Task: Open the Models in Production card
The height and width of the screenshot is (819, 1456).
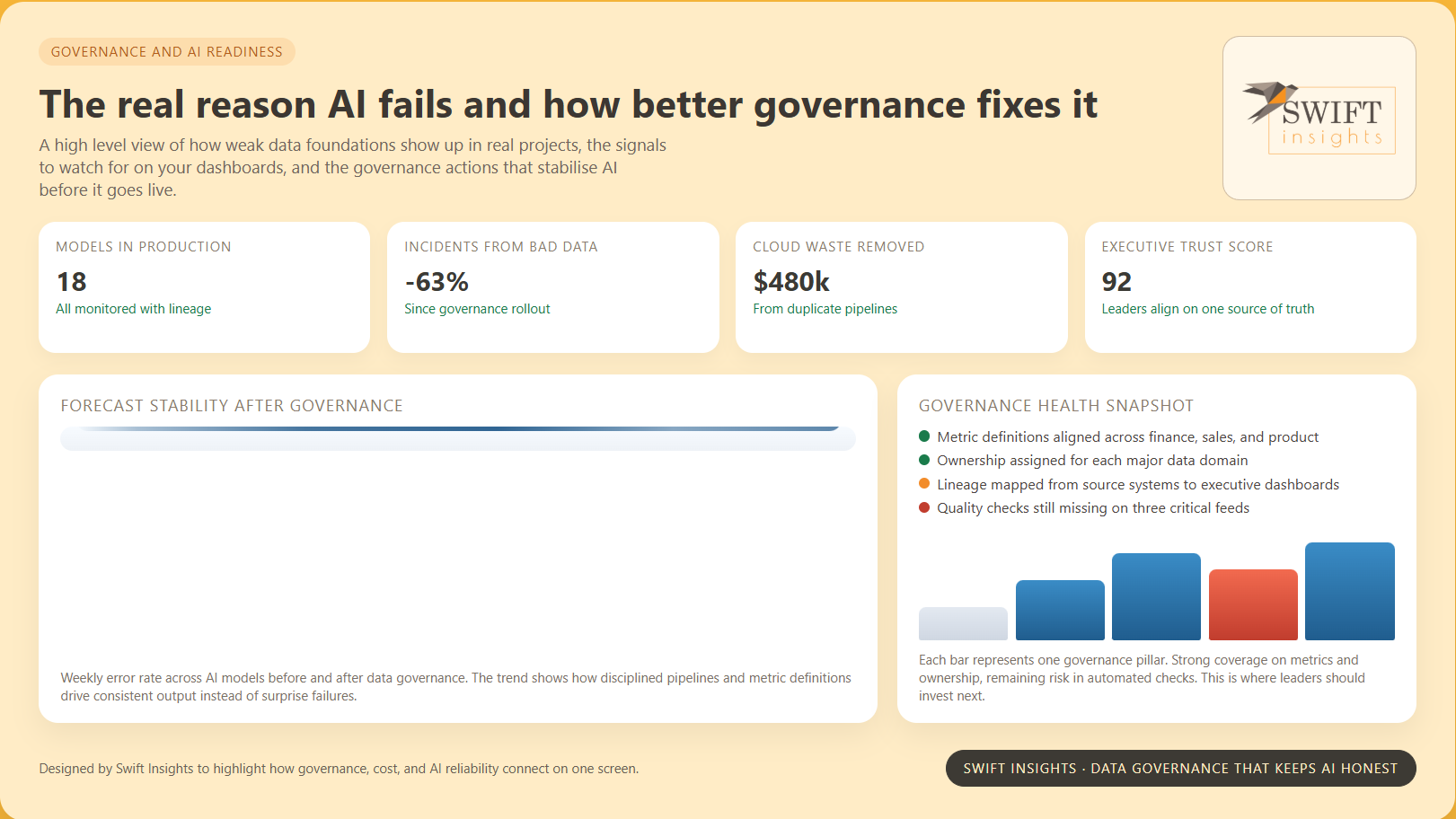Action: (204, 287)
